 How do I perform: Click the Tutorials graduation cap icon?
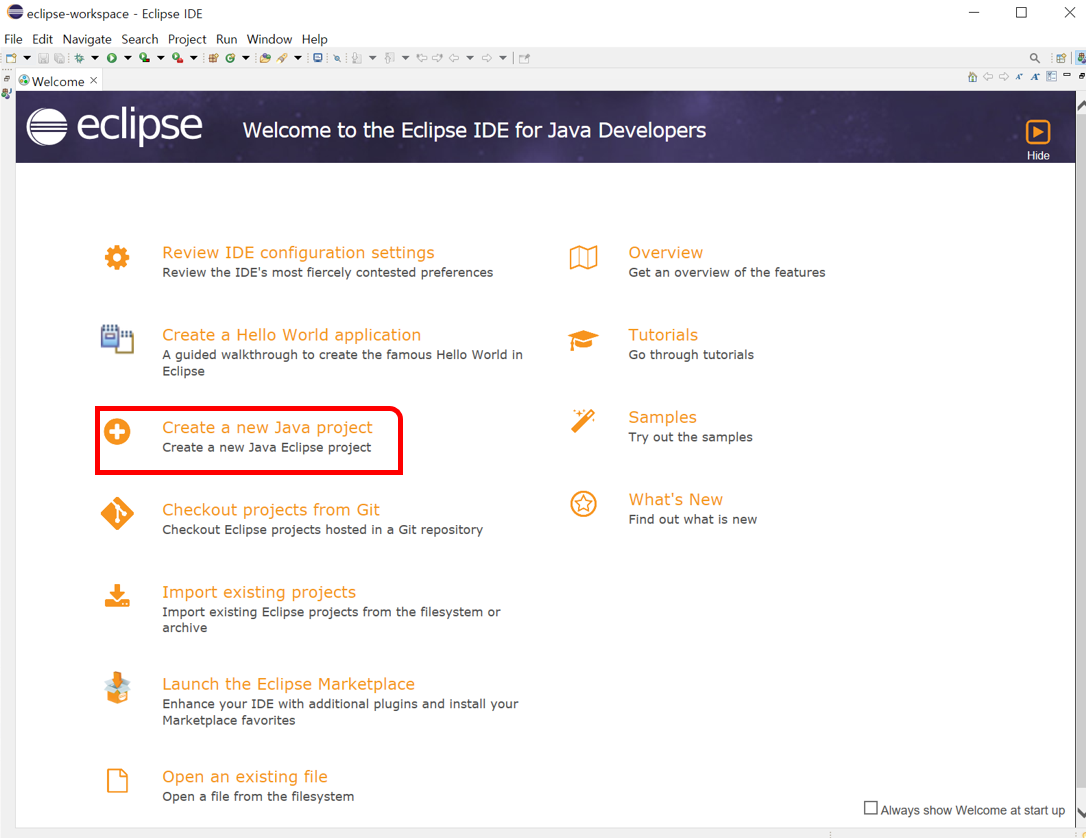pyautogui.click(x=583, y=340)
